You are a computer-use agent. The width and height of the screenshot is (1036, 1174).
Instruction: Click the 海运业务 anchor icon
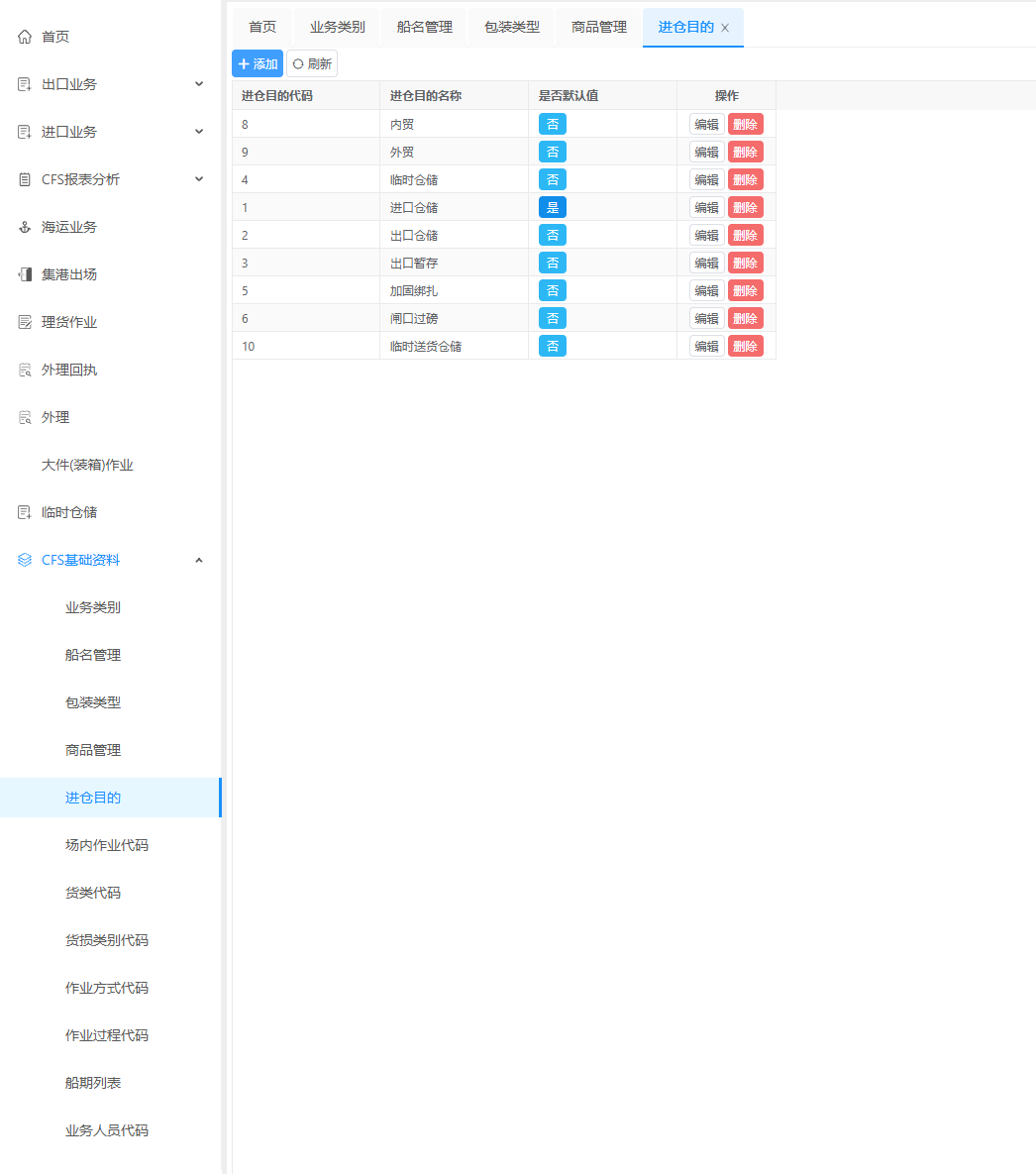click(x=25, y=227)
